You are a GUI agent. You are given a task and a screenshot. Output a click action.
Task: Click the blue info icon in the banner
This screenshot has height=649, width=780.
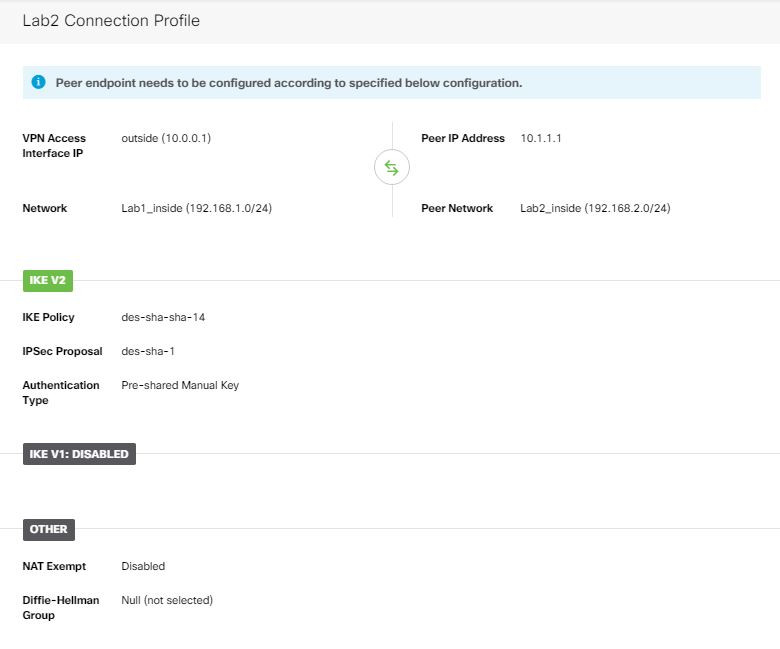(x=38, y=82)
